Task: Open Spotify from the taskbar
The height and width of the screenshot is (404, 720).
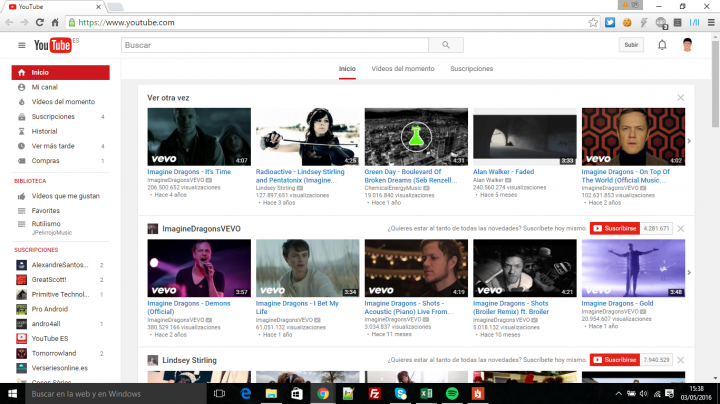Action: [452, 393]
